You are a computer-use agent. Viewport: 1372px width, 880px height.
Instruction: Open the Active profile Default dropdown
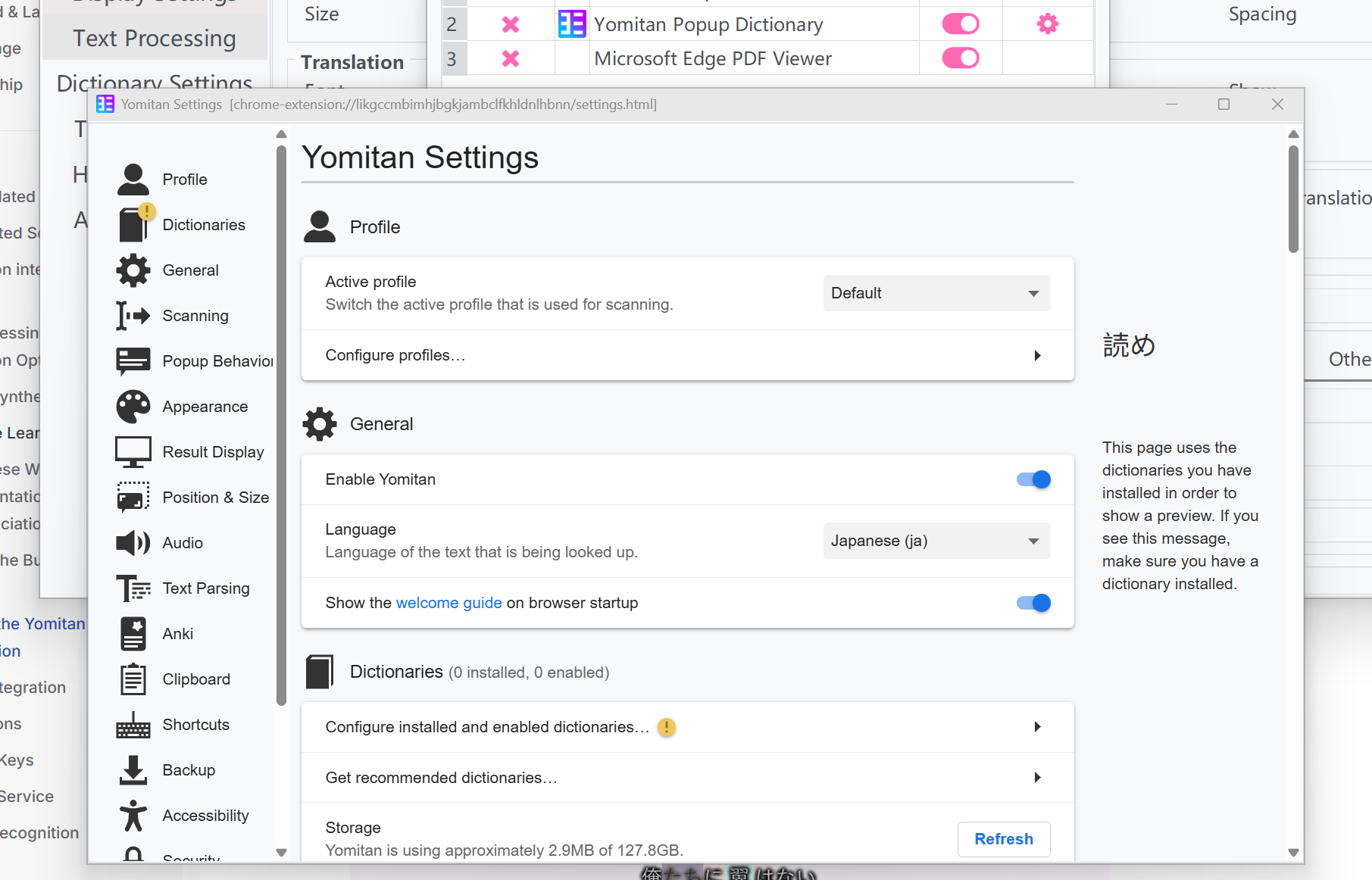[936, 293]
